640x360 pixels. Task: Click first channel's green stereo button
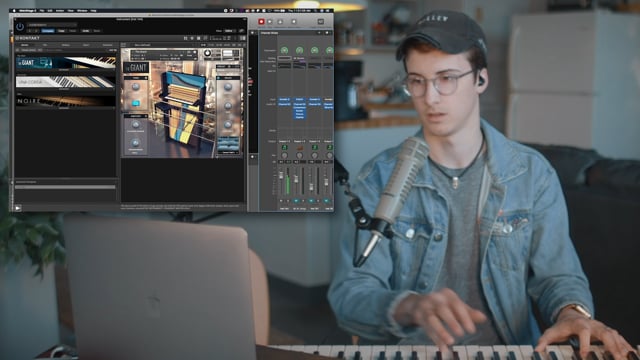coord(284,147)
